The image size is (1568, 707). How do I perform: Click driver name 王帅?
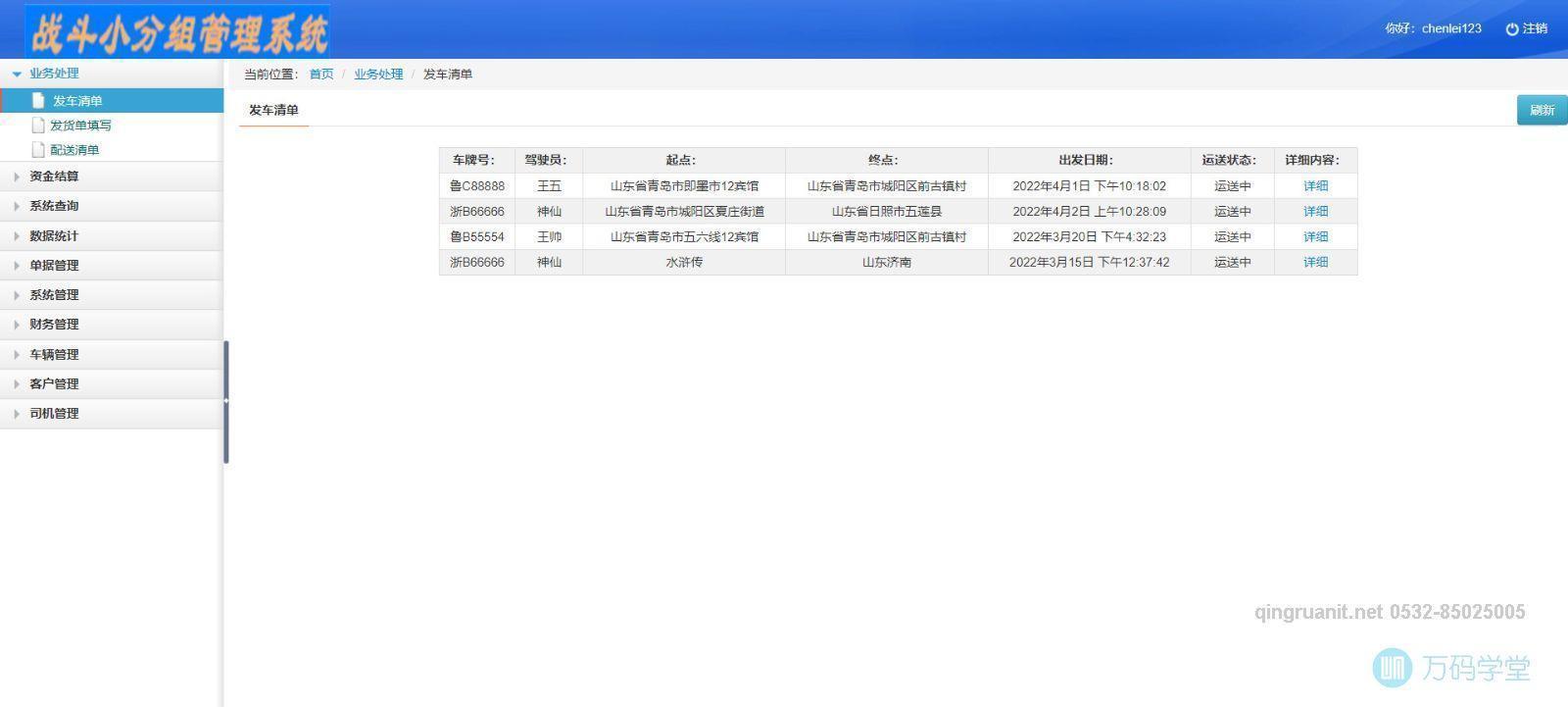pos(549,236)
